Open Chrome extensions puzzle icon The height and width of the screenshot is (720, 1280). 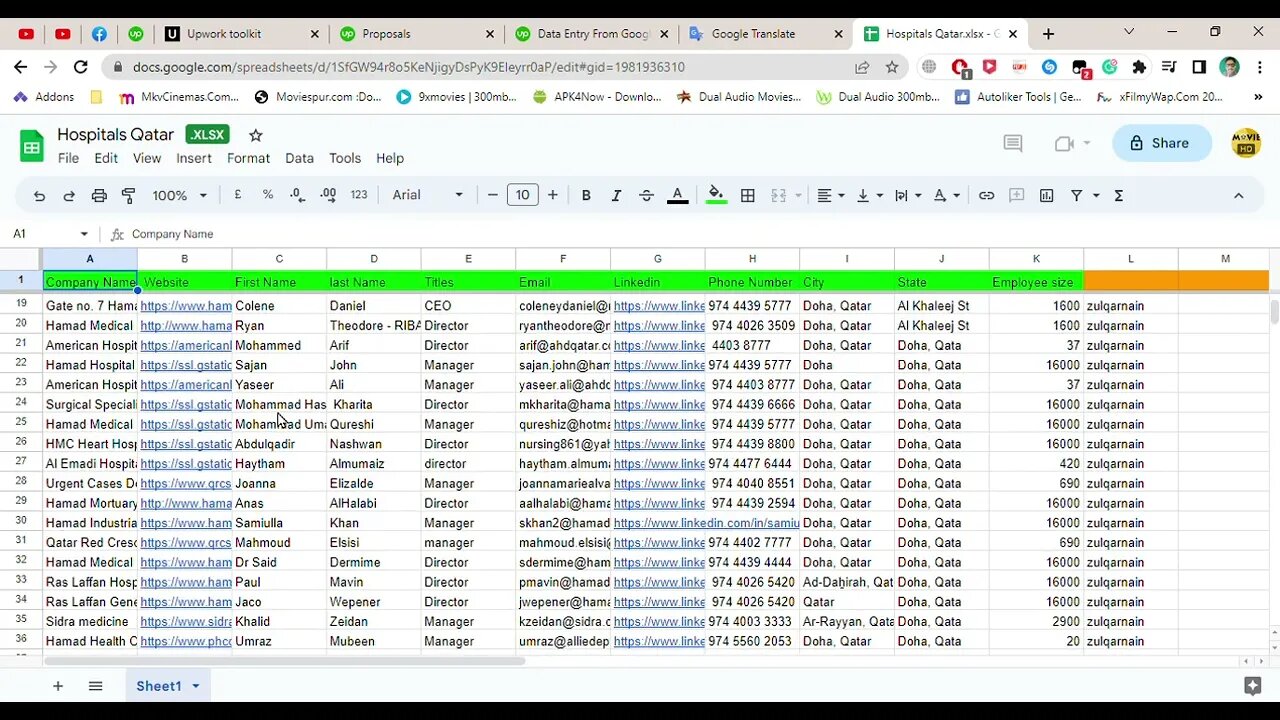click(x=1139, y=67)
